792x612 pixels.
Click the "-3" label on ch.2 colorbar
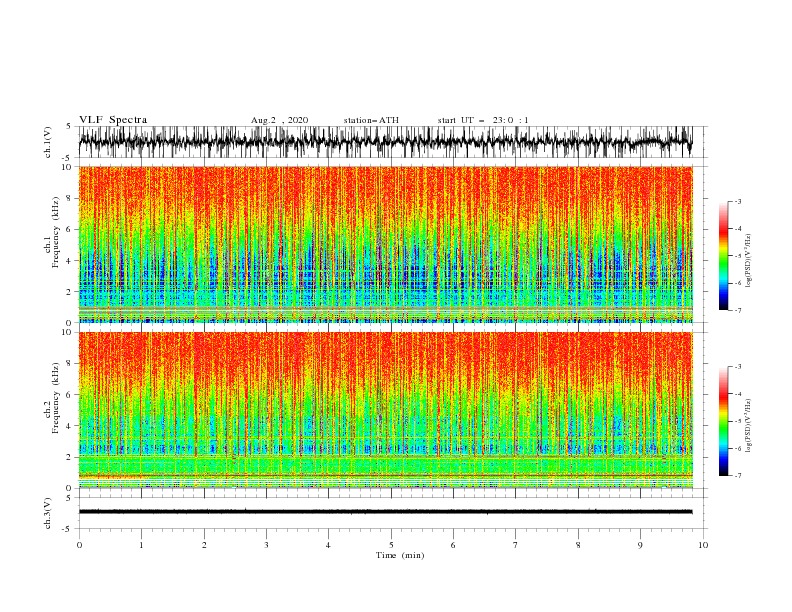coord(738,367)
